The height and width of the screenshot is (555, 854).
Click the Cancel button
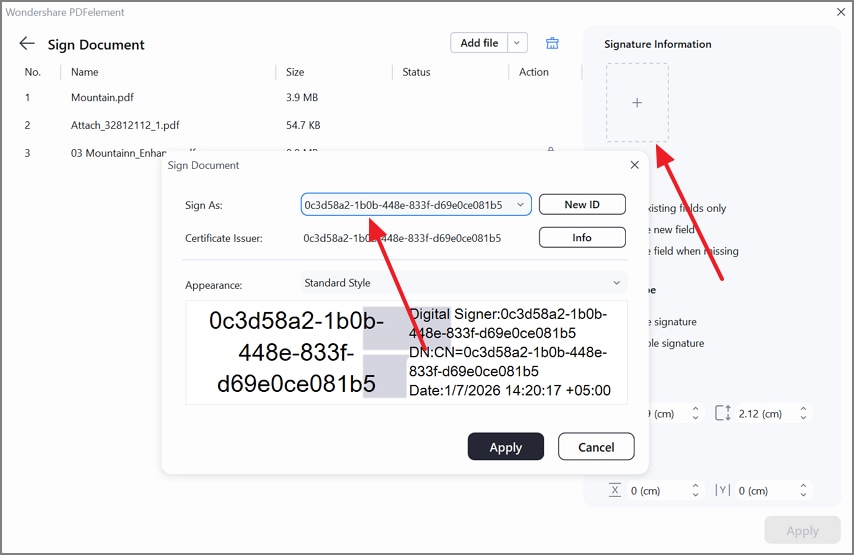tap(596, 447)
